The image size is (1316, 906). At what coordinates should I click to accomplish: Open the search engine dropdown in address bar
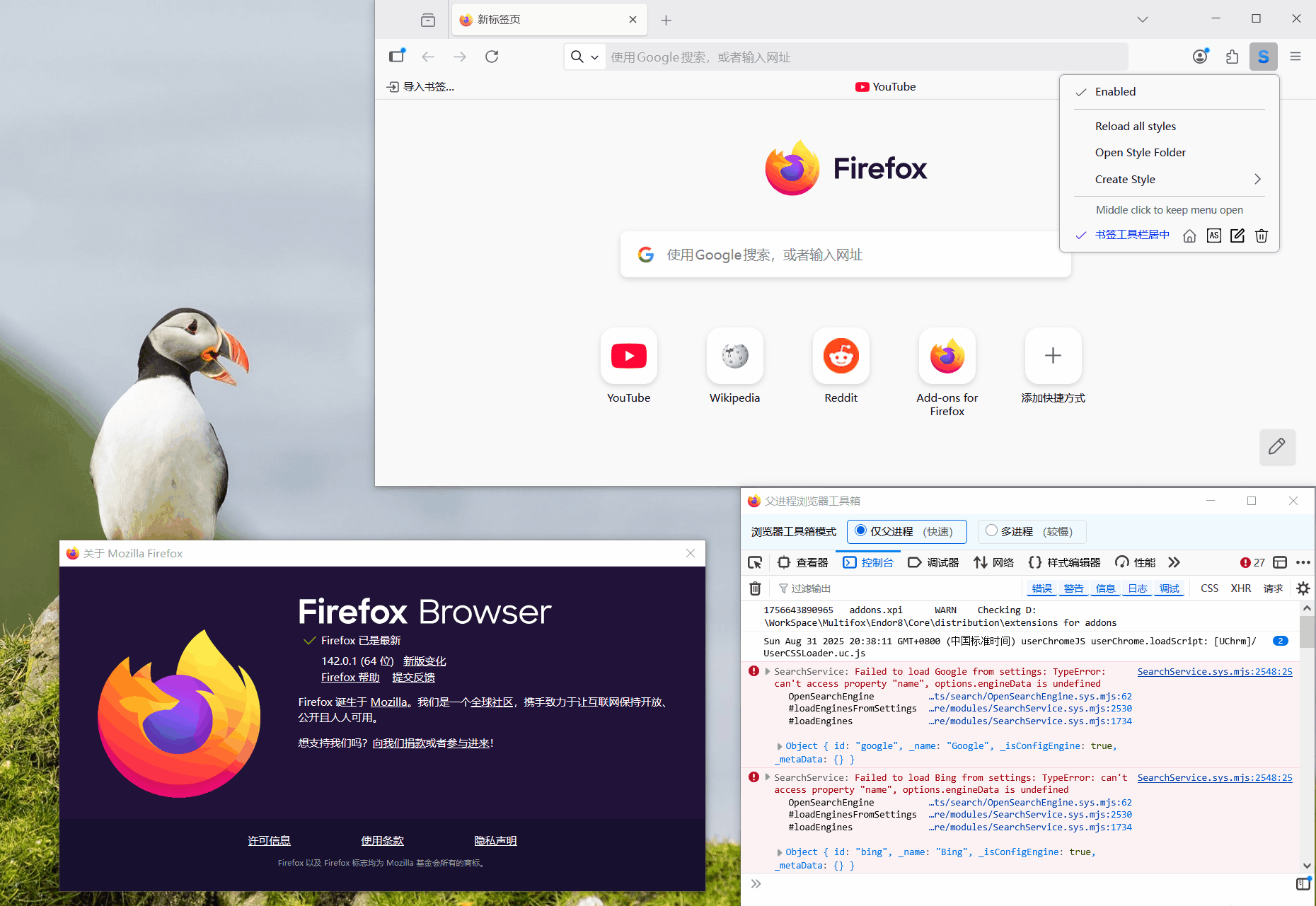[584, 57]
